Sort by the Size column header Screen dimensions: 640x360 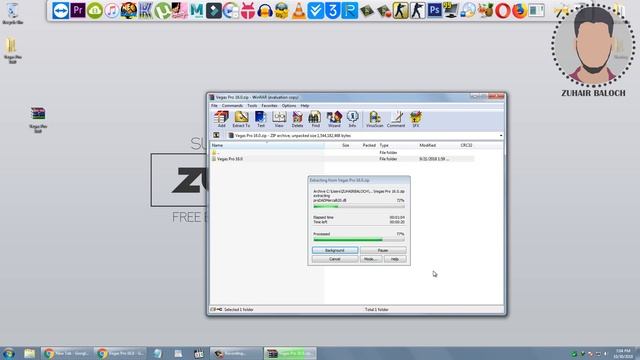pos(345,145)
